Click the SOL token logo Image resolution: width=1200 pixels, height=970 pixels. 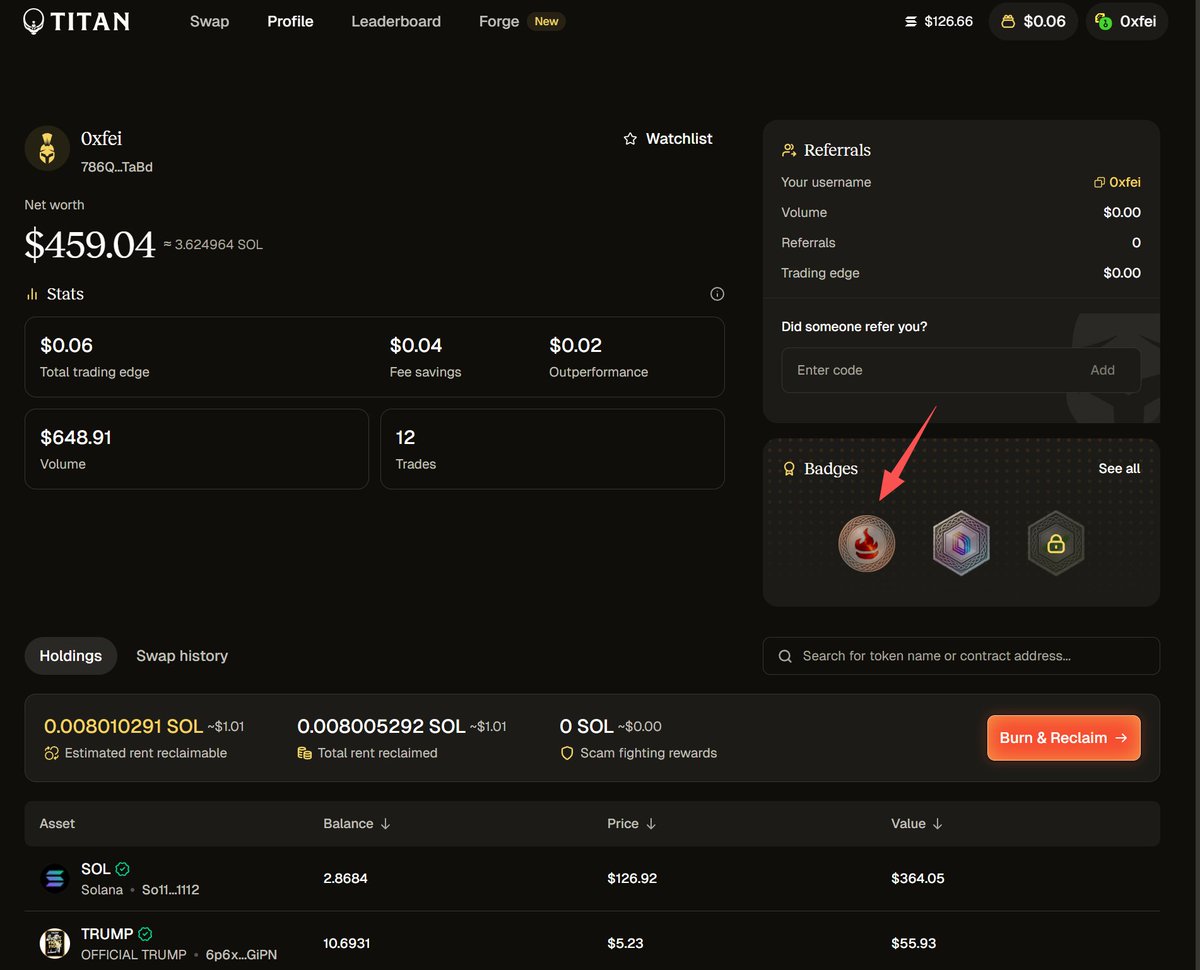point(54,879)
